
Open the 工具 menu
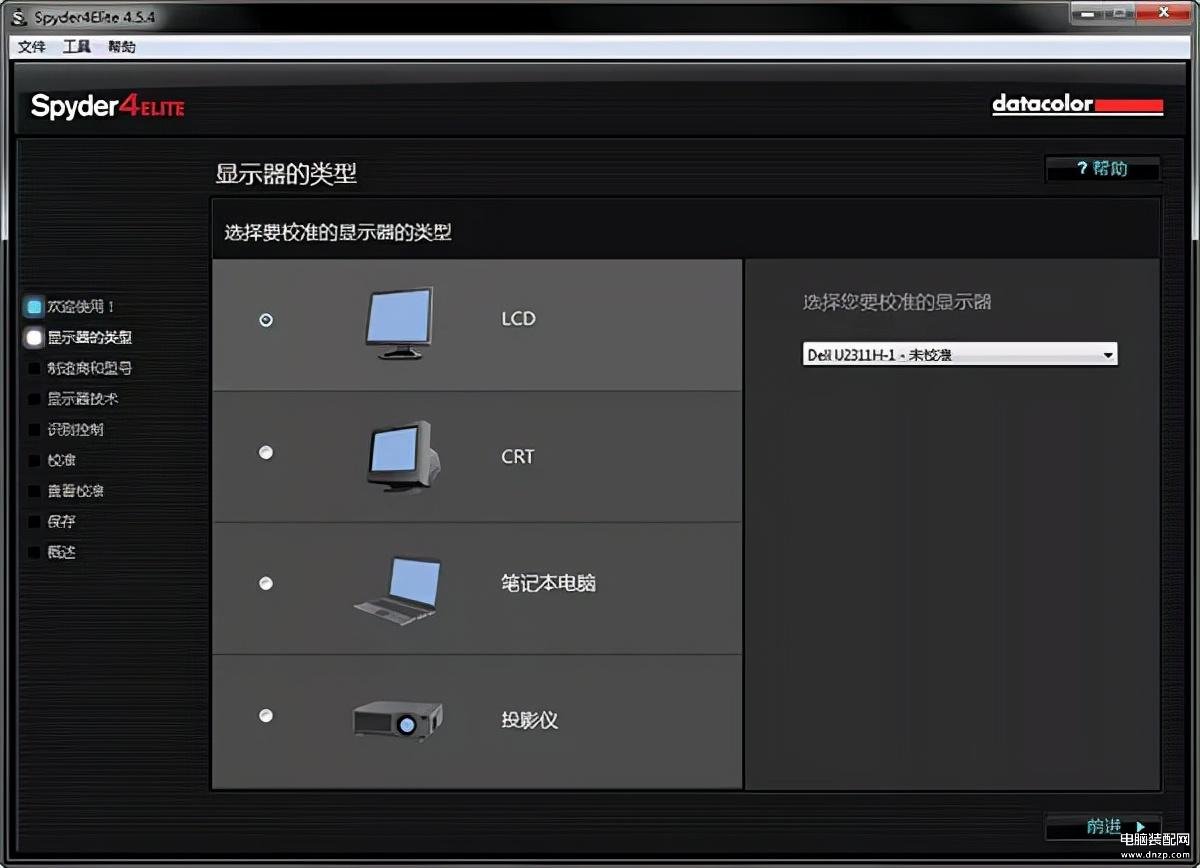[x=77, y=47]
